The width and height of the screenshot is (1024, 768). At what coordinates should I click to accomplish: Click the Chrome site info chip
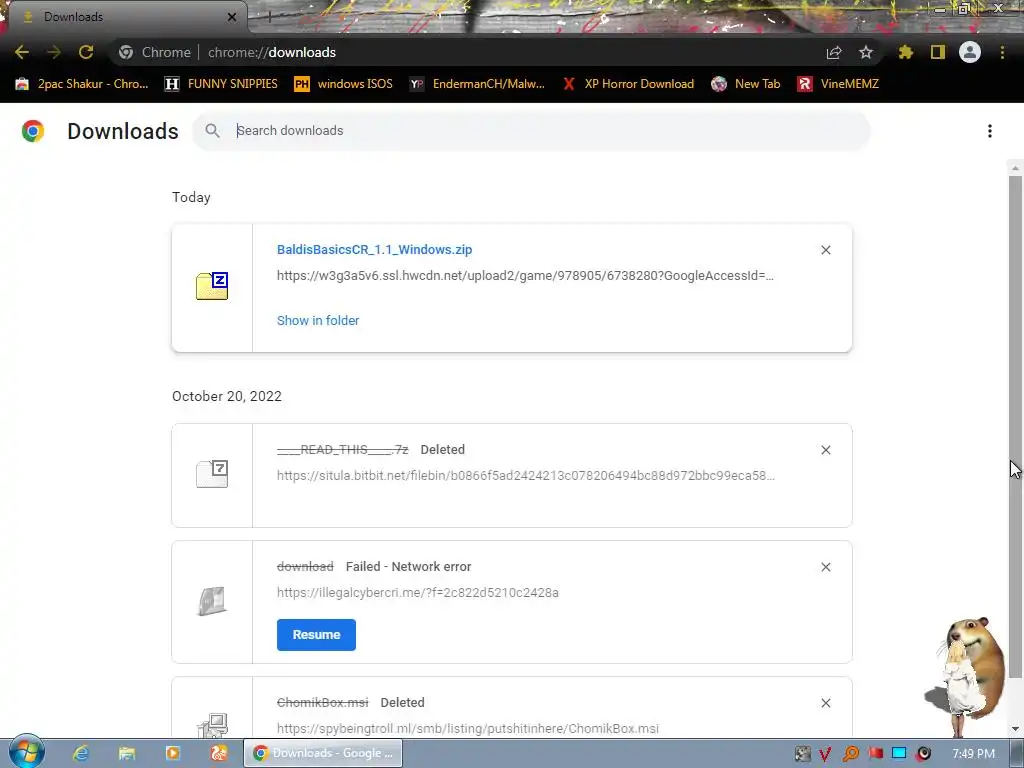pyautogui.click(x=155, y=52)
